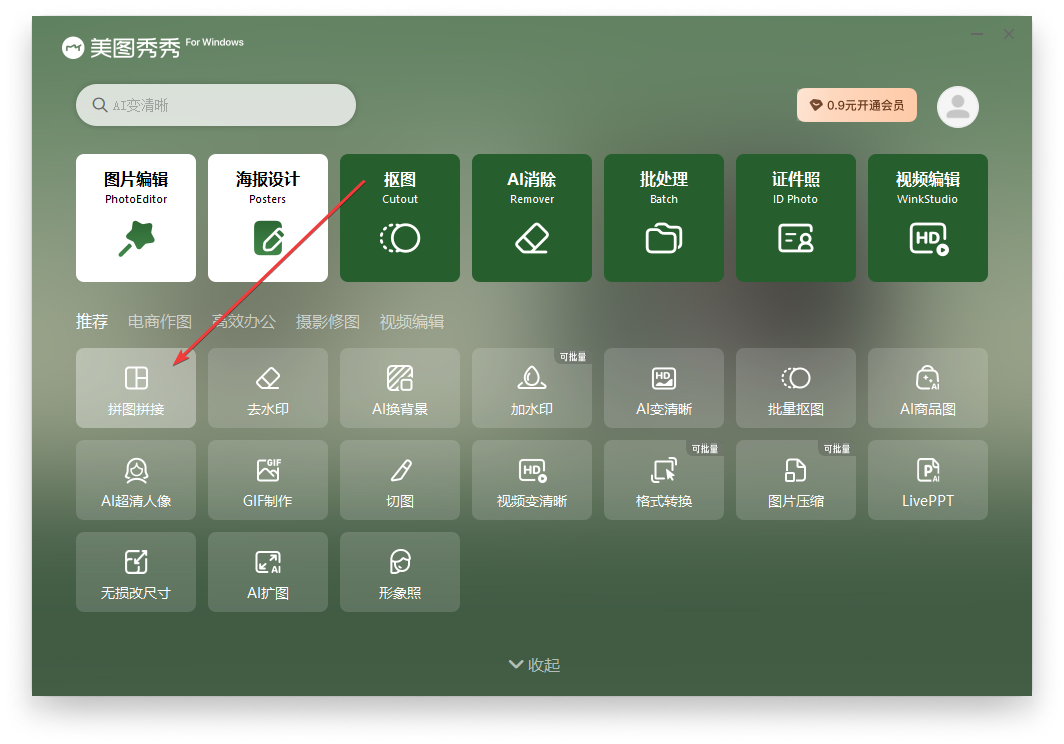Open the AI变清晰 tool tile
Viewport: 1064px width, 744px height.
(x=664, y=388)
